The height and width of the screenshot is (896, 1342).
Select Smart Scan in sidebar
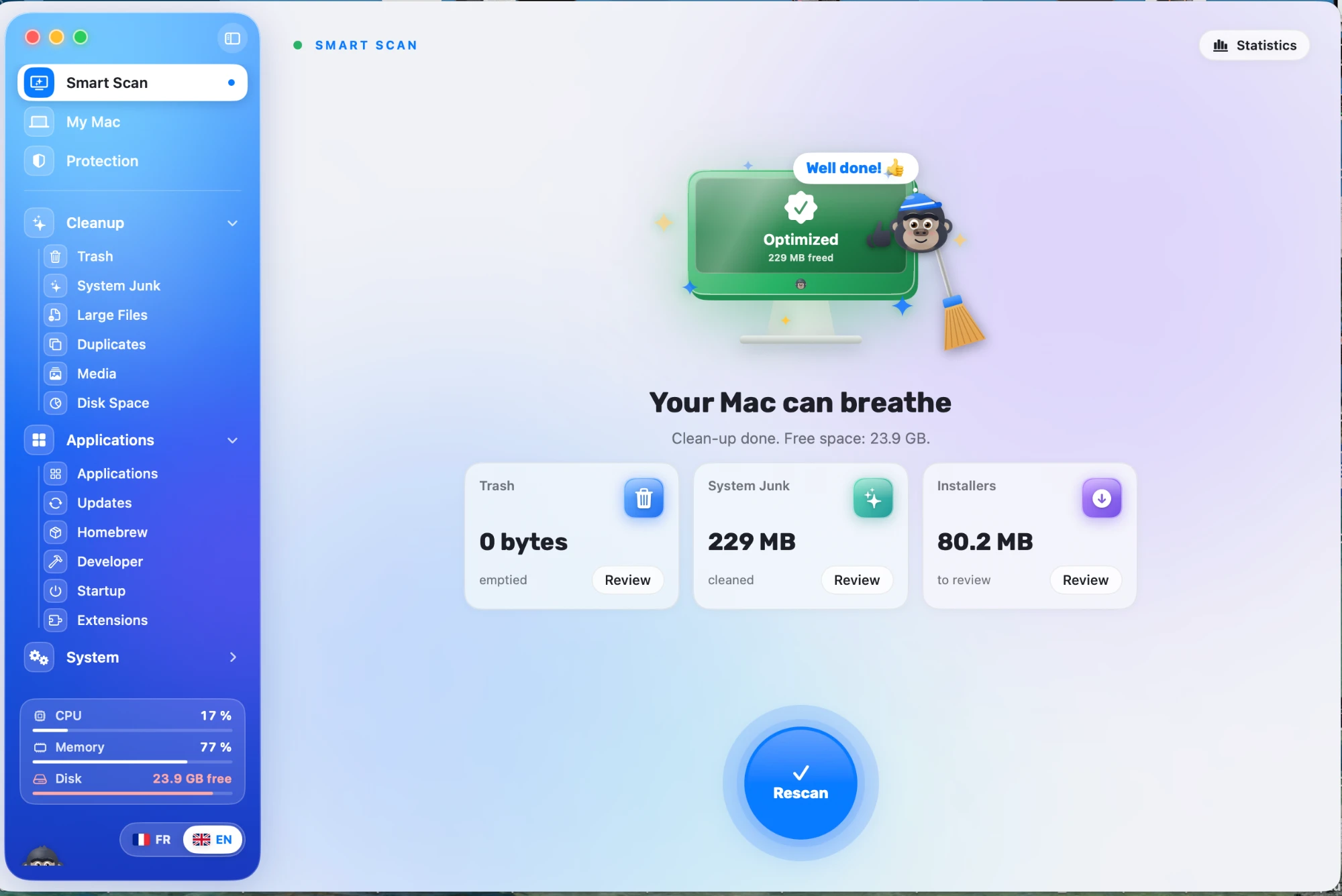click(133, 83)
